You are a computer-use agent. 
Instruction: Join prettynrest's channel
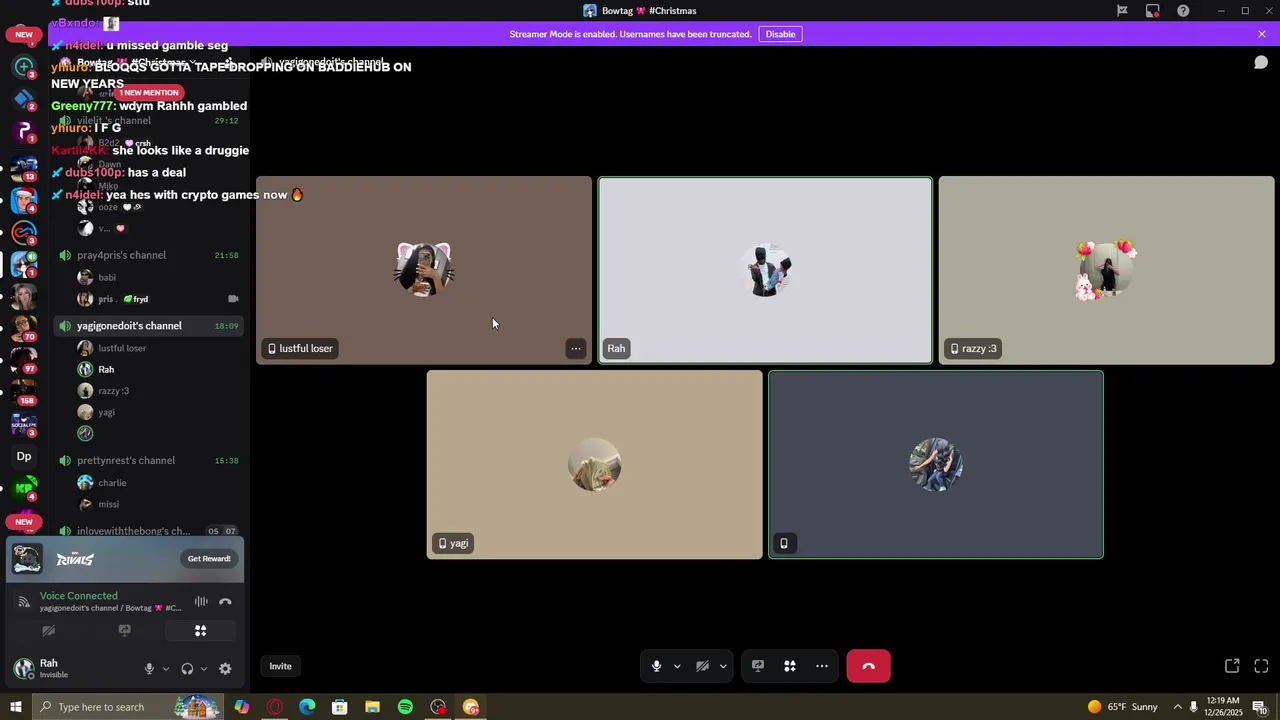tap(148, 461)
